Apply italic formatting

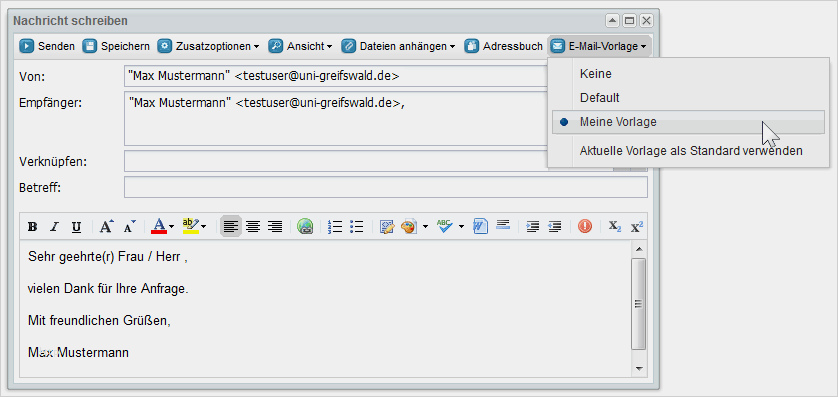click(54, 227)
